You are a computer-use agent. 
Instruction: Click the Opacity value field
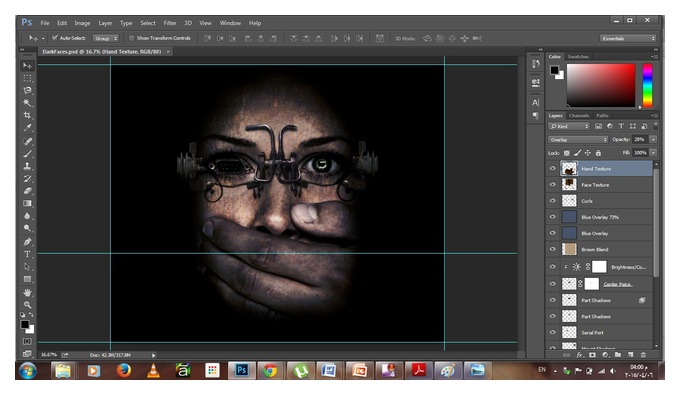pos(640,140)
